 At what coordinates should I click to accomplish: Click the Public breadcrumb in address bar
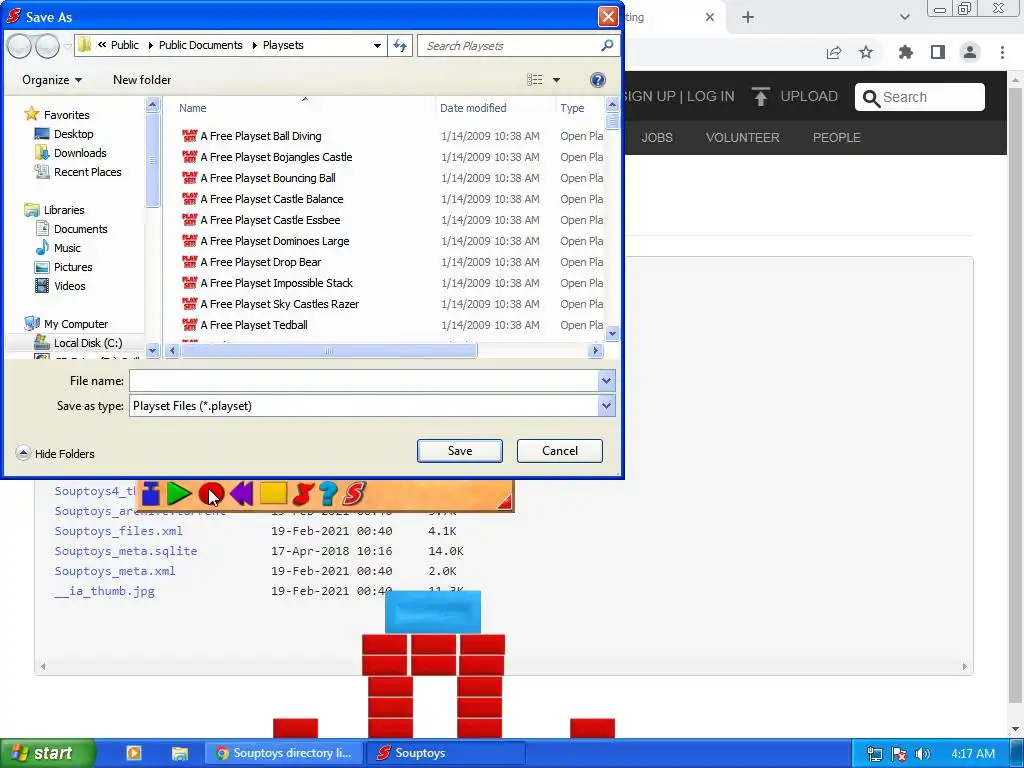coord(124,45)
